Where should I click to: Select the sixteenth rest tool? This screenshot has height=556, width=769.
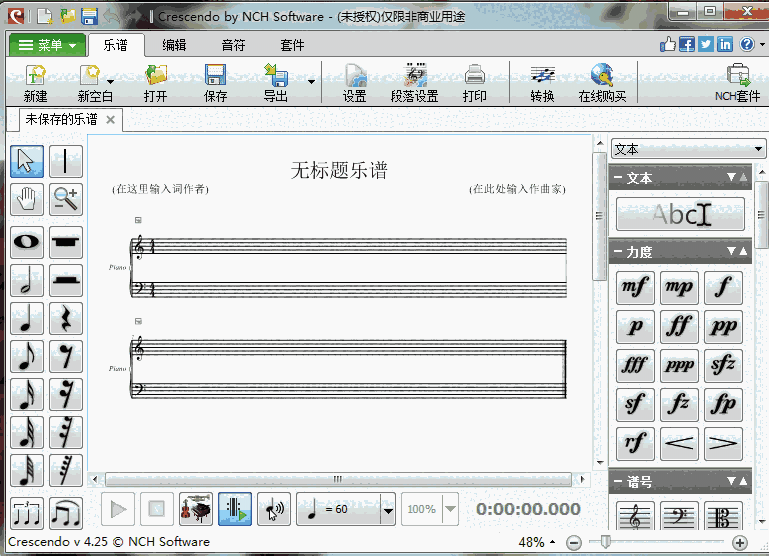(x=66, y=395)
